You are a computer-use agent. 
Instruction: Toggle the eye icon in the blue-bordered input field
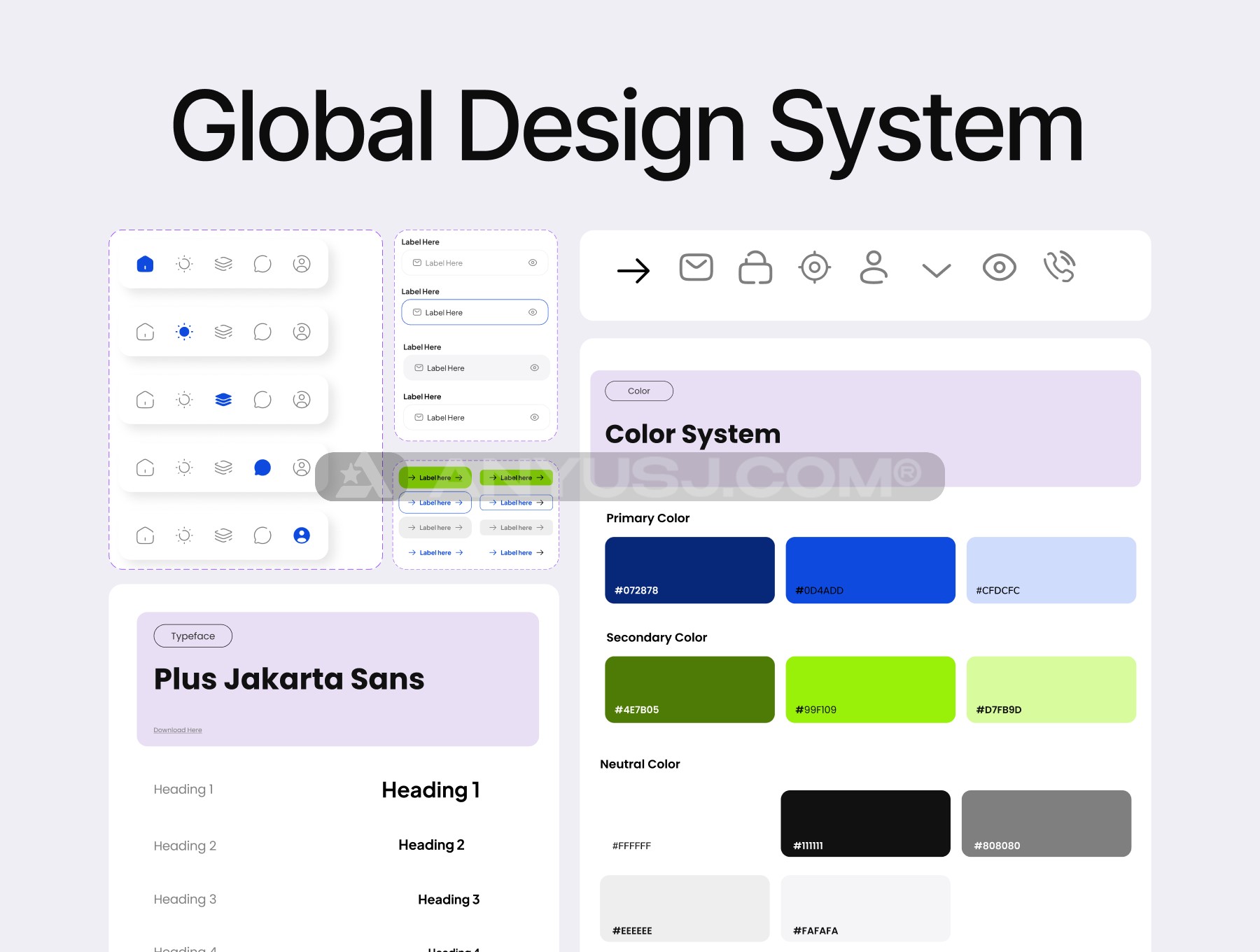pos(533,312)
